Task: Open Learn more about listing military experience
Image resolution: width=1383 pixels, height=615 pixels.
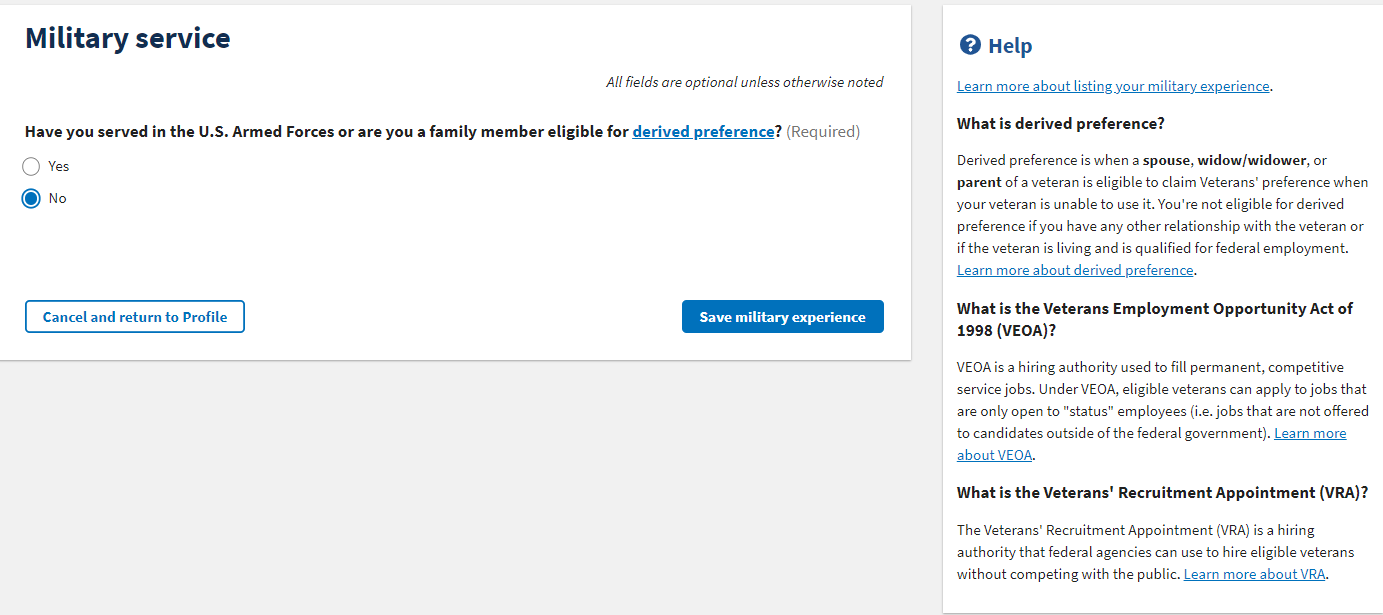Action: [x=1113, y=86]
